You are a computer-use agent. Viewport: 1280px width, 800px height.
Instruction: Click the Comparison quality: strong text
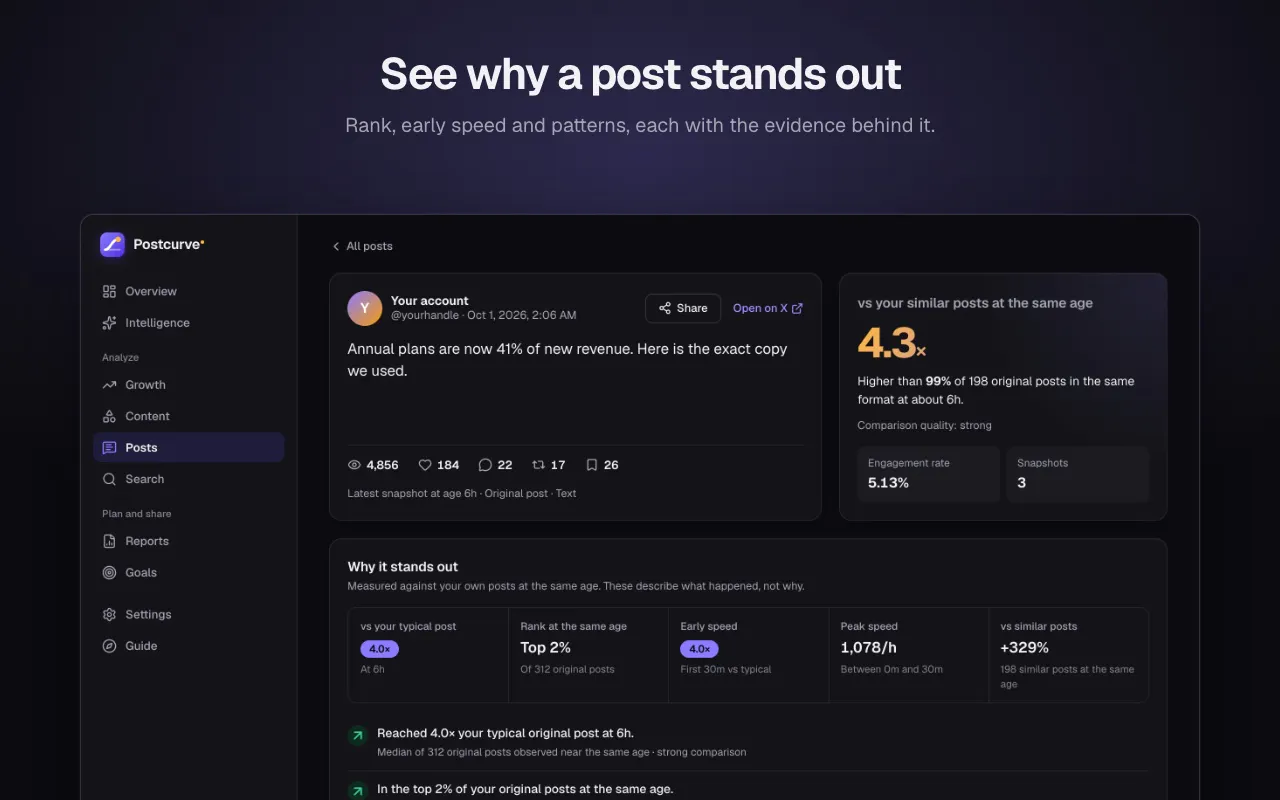[x=925, y=425]
